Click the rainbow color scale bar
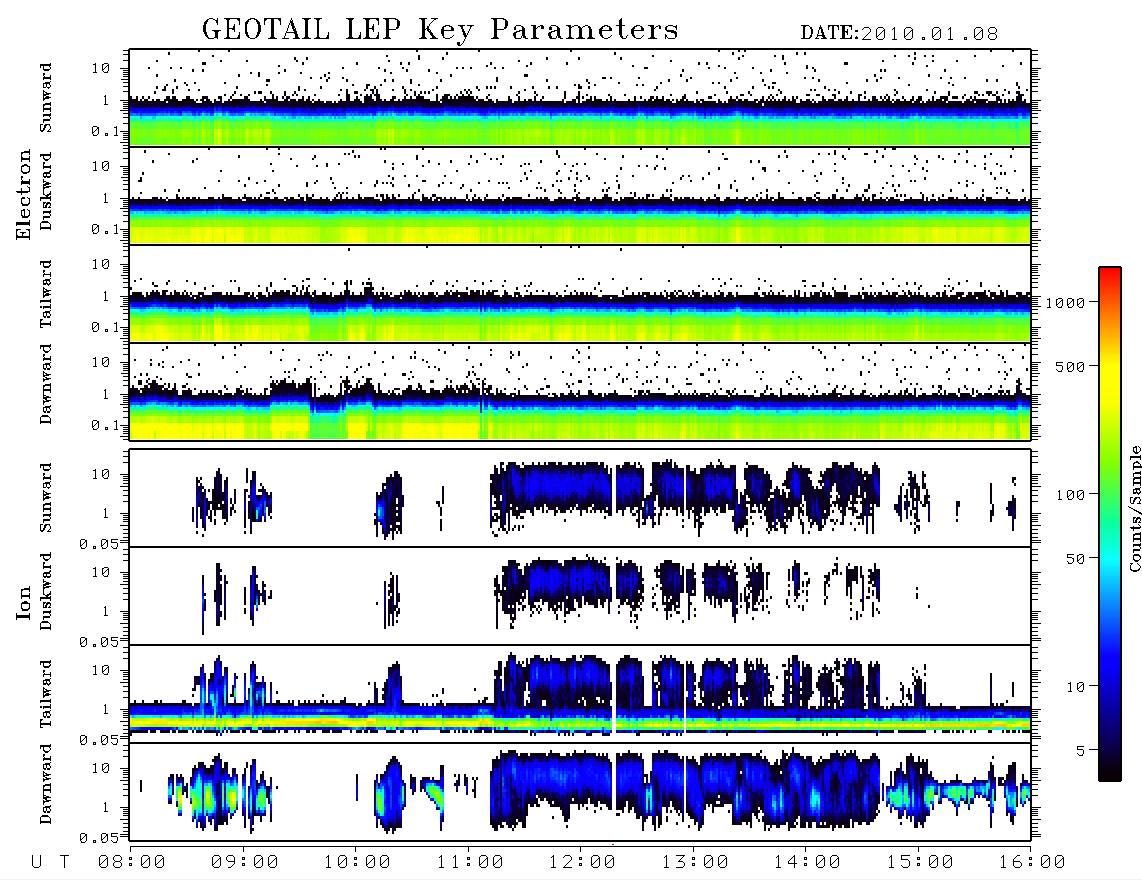Viewport: 1142px width, 880px height. coord(1110,525)
